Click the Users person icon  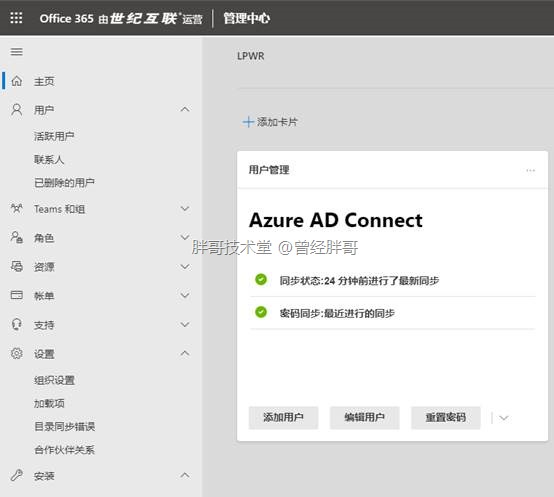pos(17,110)
